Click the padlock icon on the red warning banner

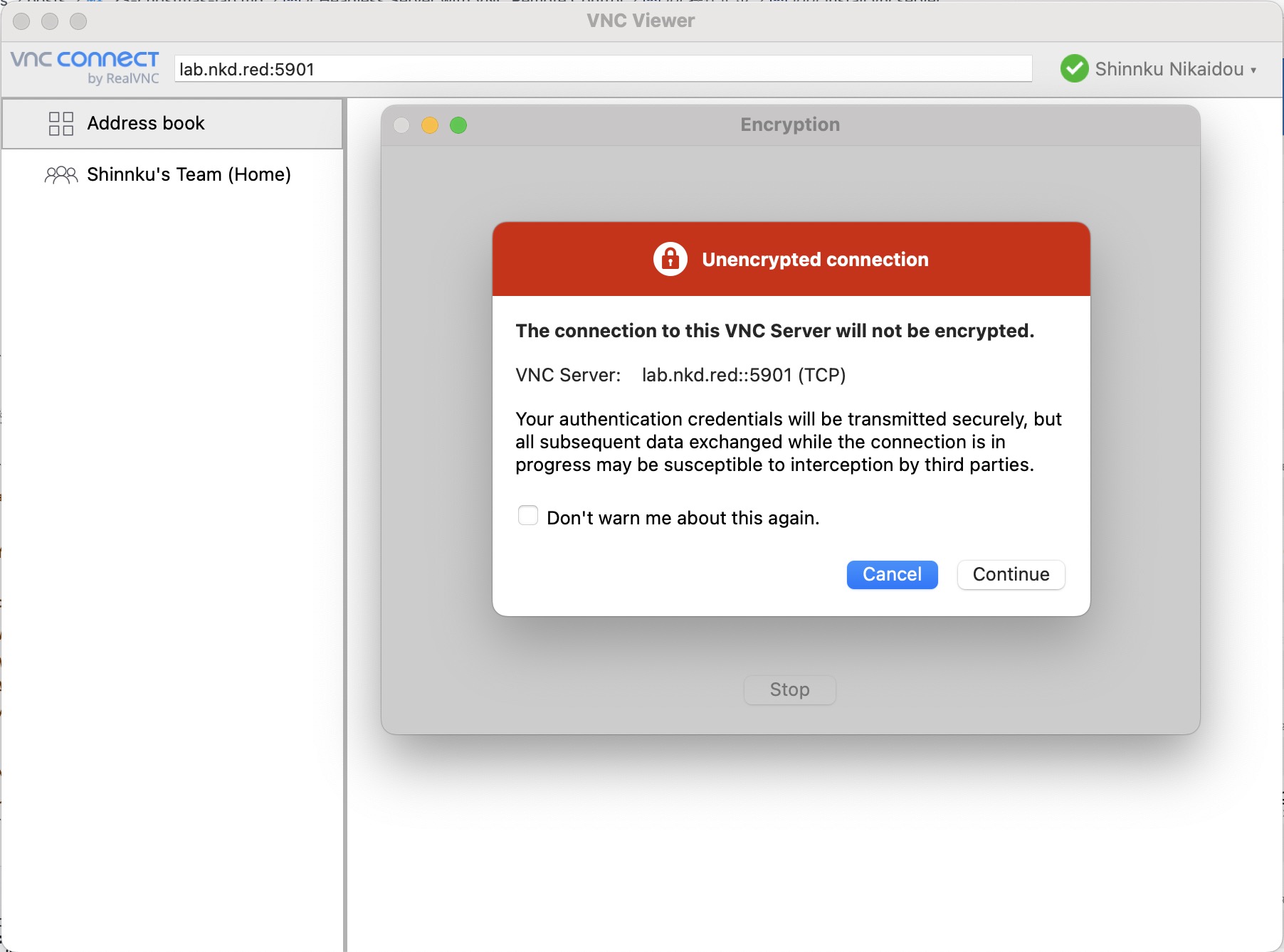pyautogui.click(x=670, y=259)
